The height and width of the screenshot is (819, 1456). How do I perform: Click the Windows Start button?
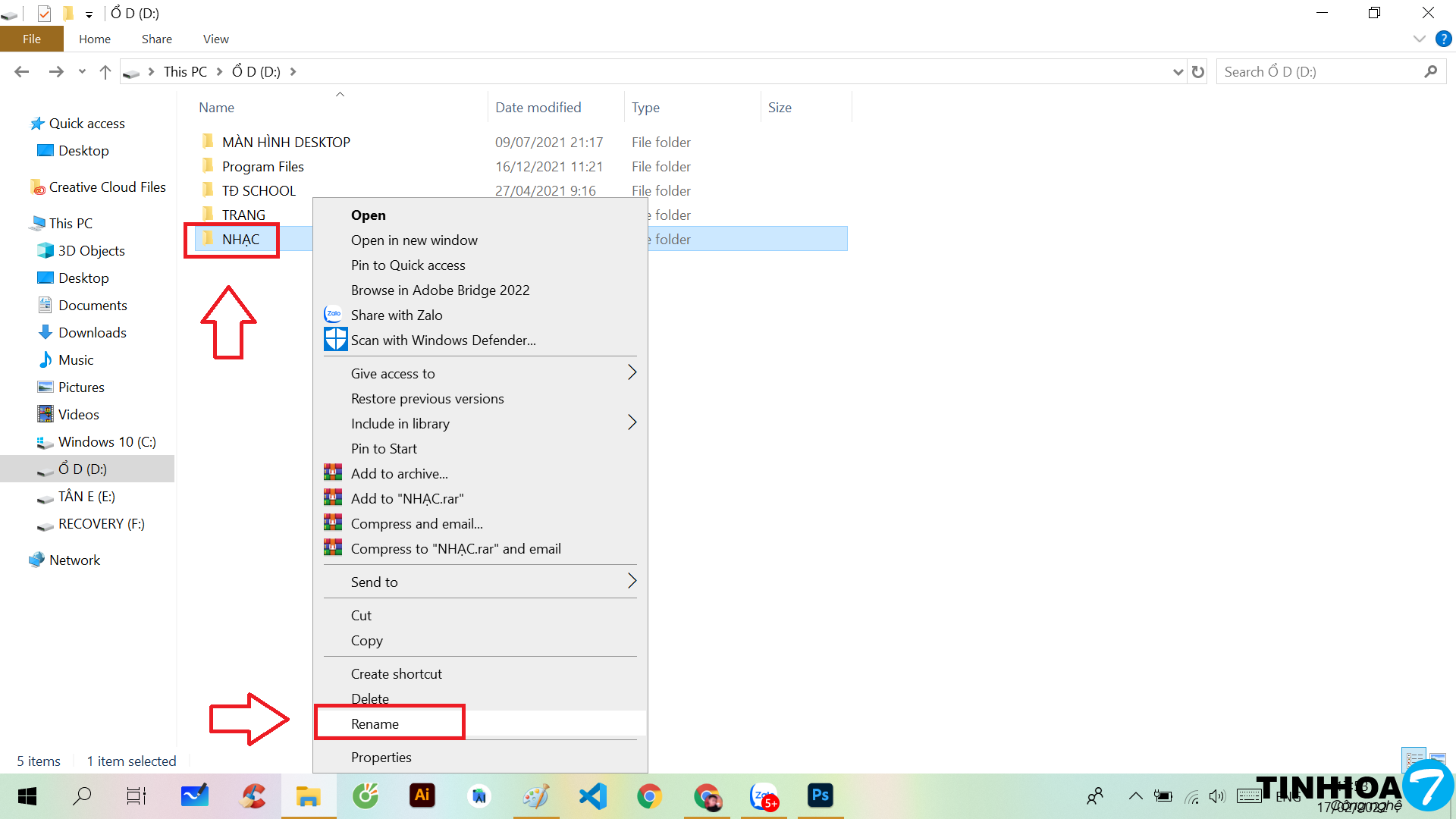(x=27, y=795)
